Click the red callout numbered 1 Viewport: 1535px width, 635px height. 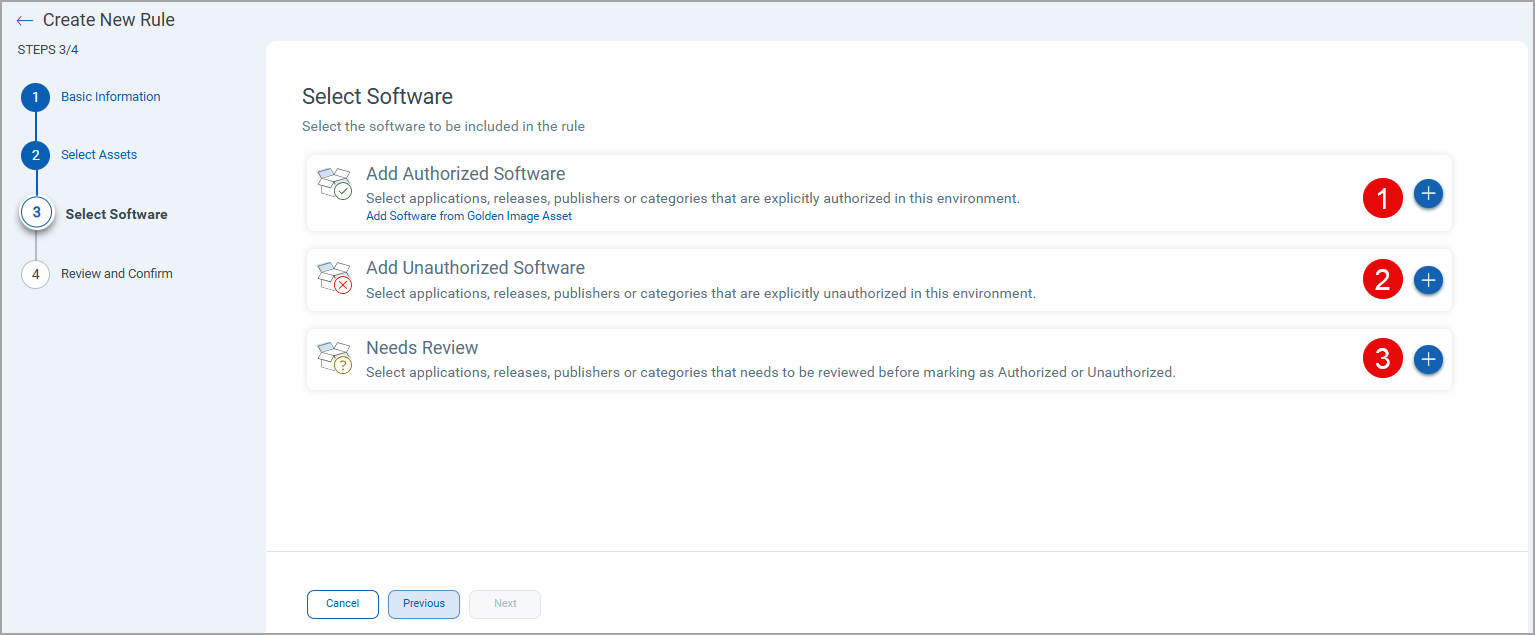1383,198
